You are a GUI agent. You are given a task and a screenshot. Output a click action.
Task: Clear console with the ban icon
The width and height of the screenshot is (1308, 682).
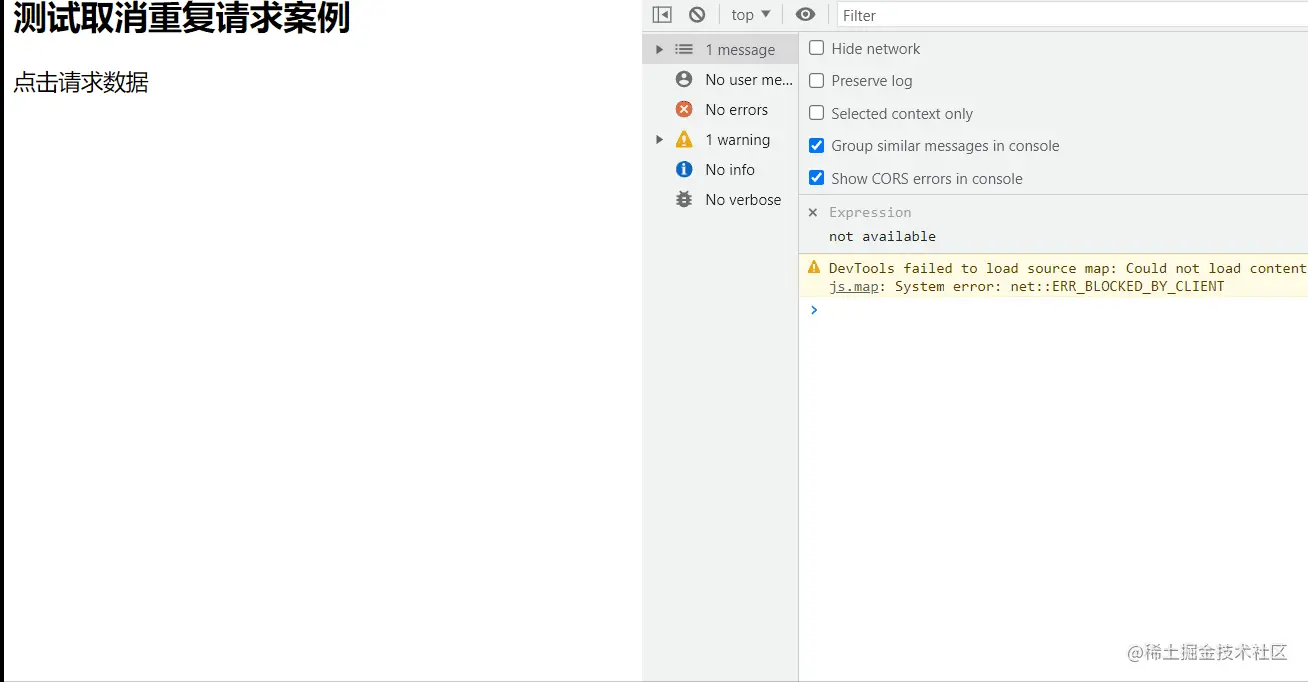(x=697, y=15)
